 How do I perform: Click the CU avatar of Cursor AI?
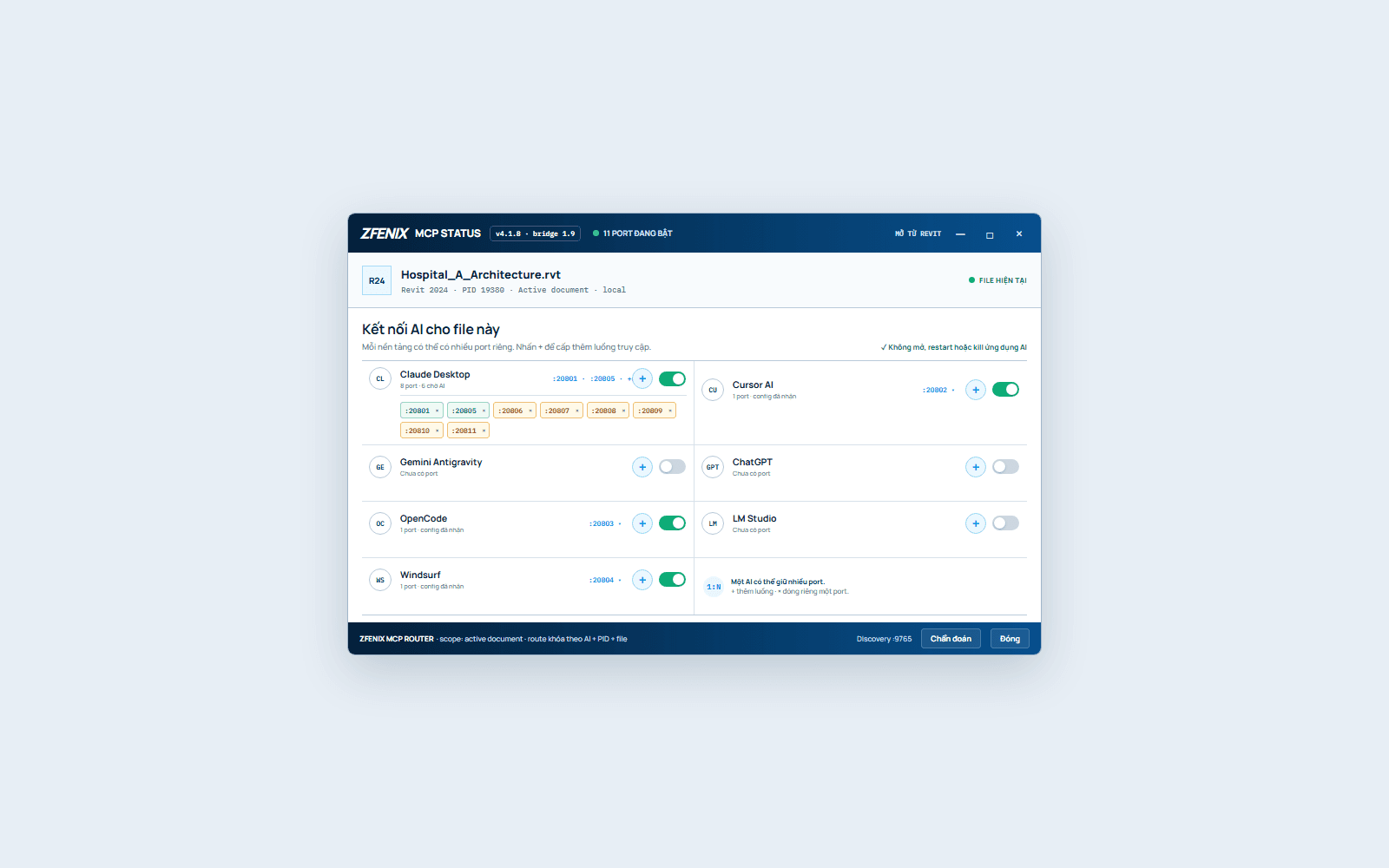tap(713, 390)
